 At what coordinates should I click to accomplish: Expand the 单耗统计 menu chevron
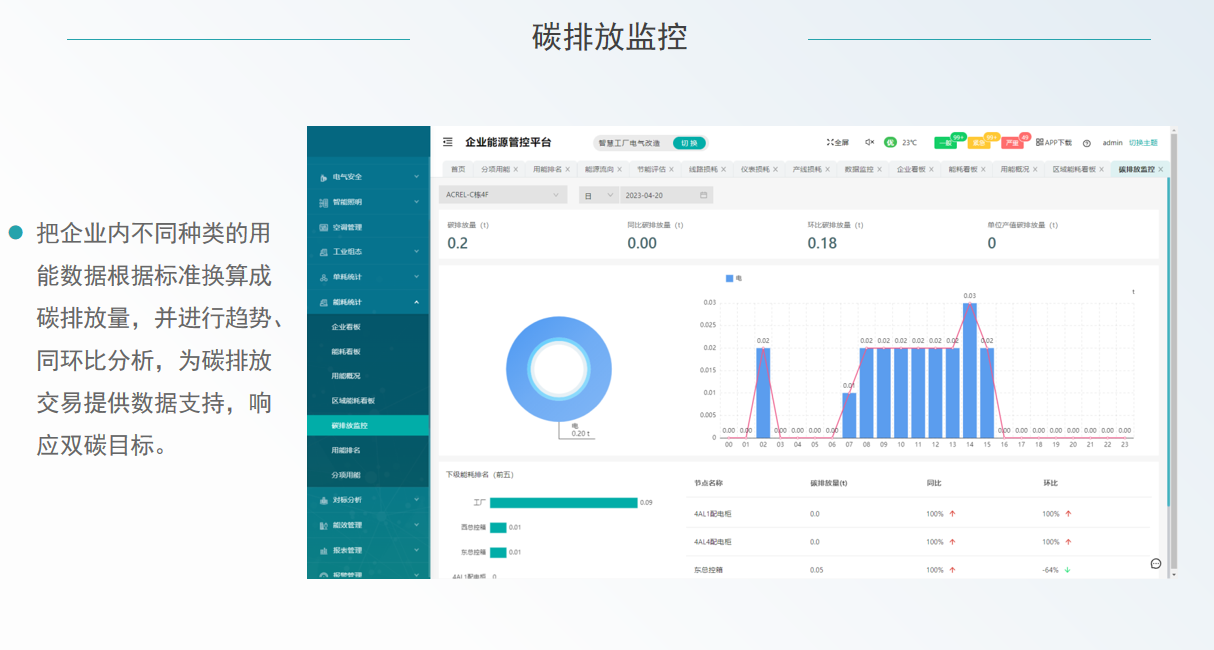point(416,277)
